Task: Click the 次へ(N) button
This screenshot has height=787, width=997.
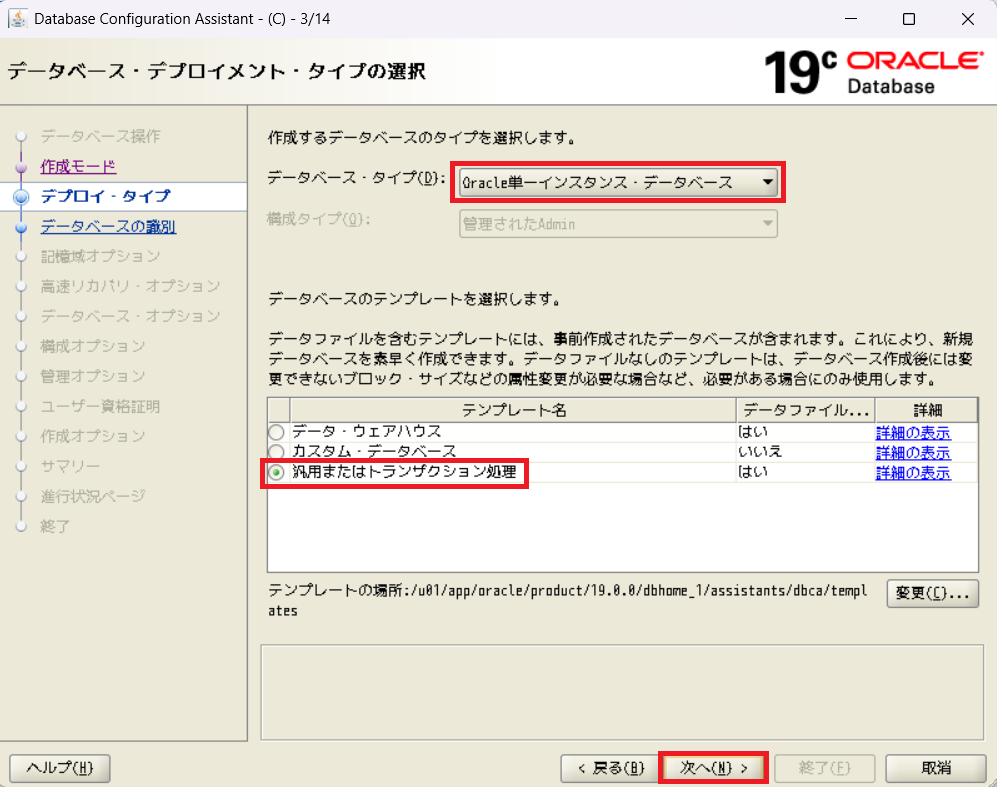Action: (x=713, y=767)
